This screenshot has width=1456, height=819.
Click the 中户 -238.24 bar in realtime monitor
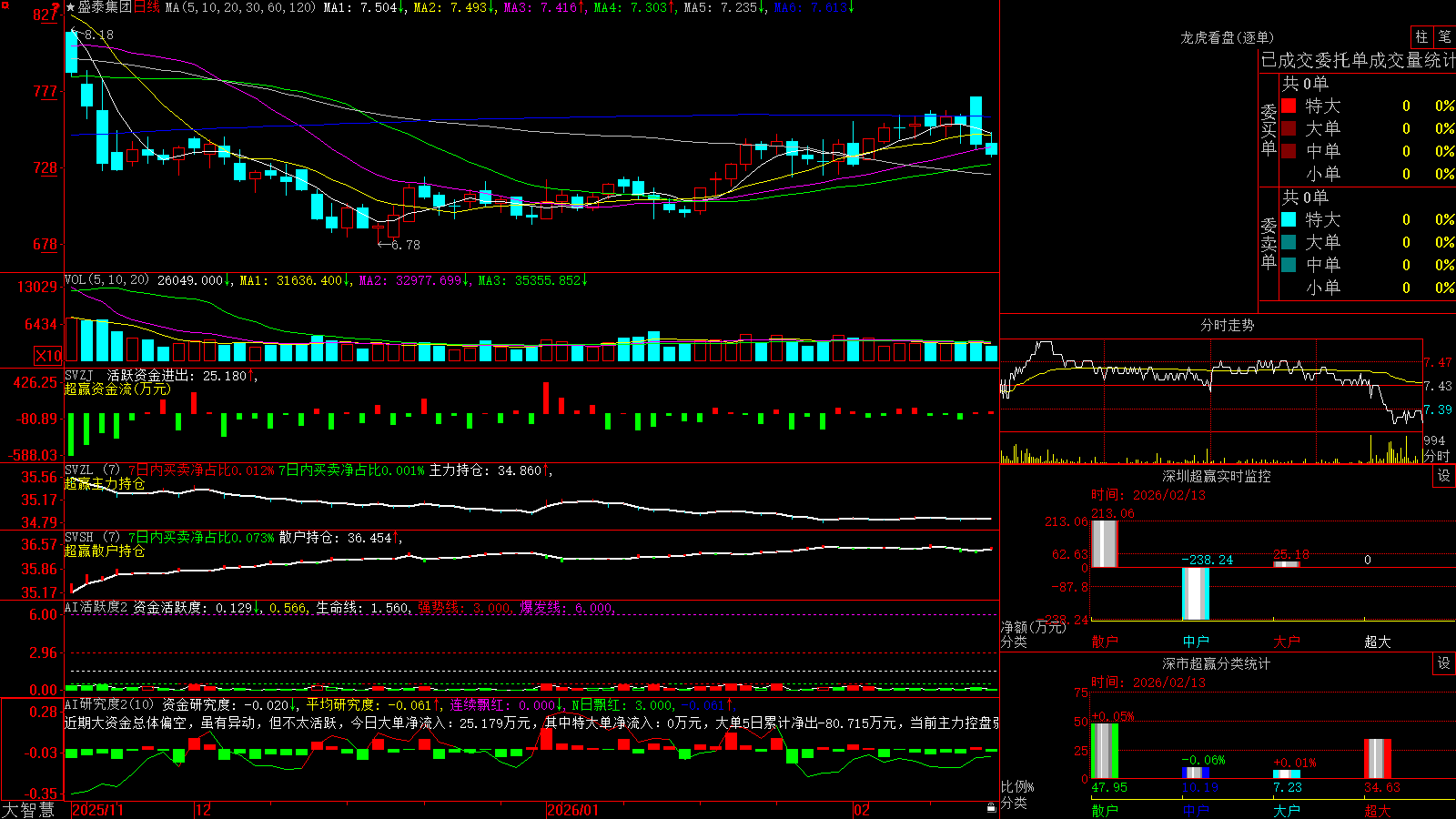pos(1195,593)
